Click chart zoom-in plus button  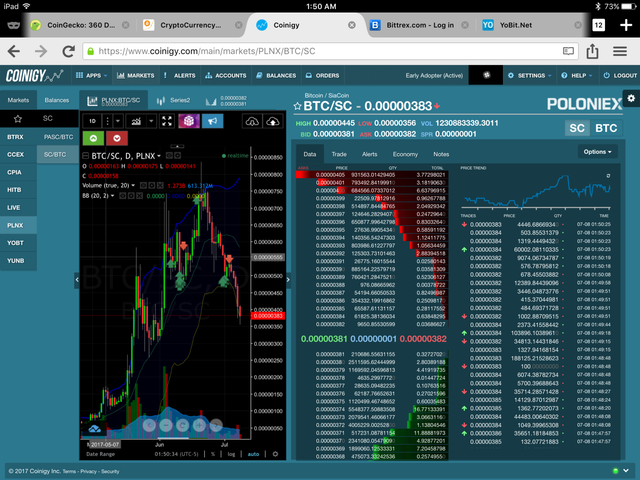(x=199, y=425)
